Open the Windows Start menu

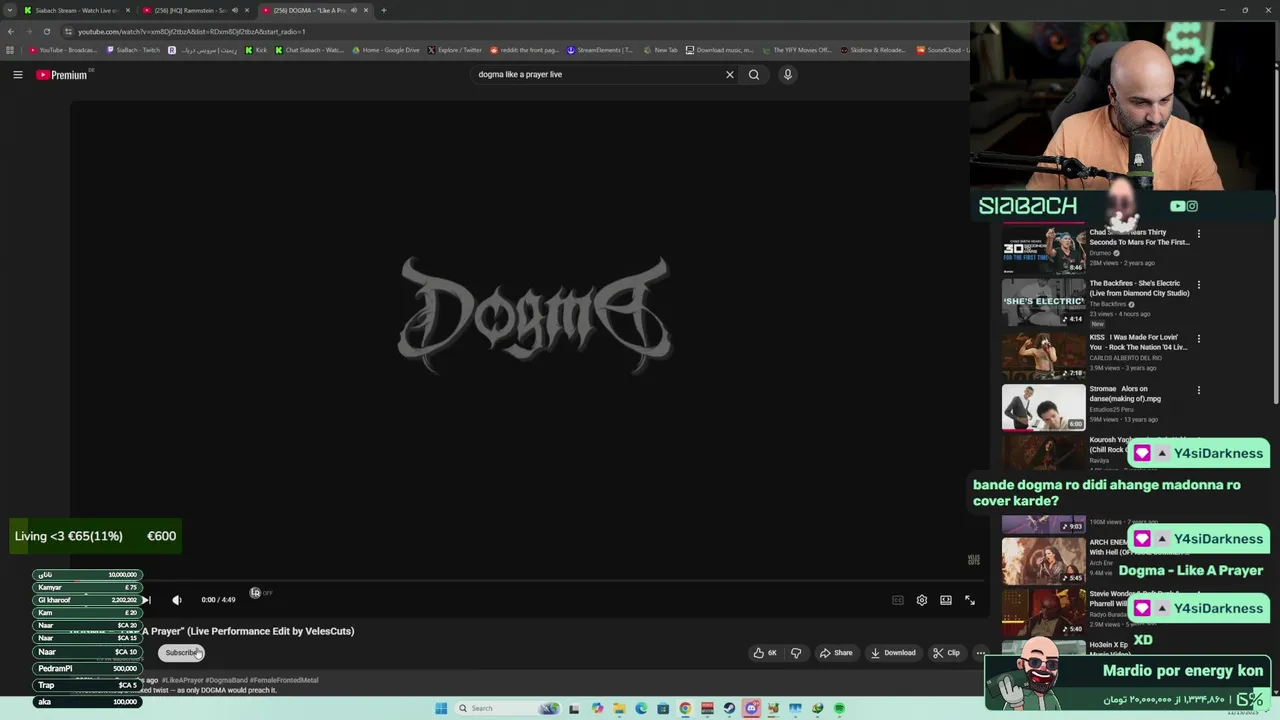441,708
